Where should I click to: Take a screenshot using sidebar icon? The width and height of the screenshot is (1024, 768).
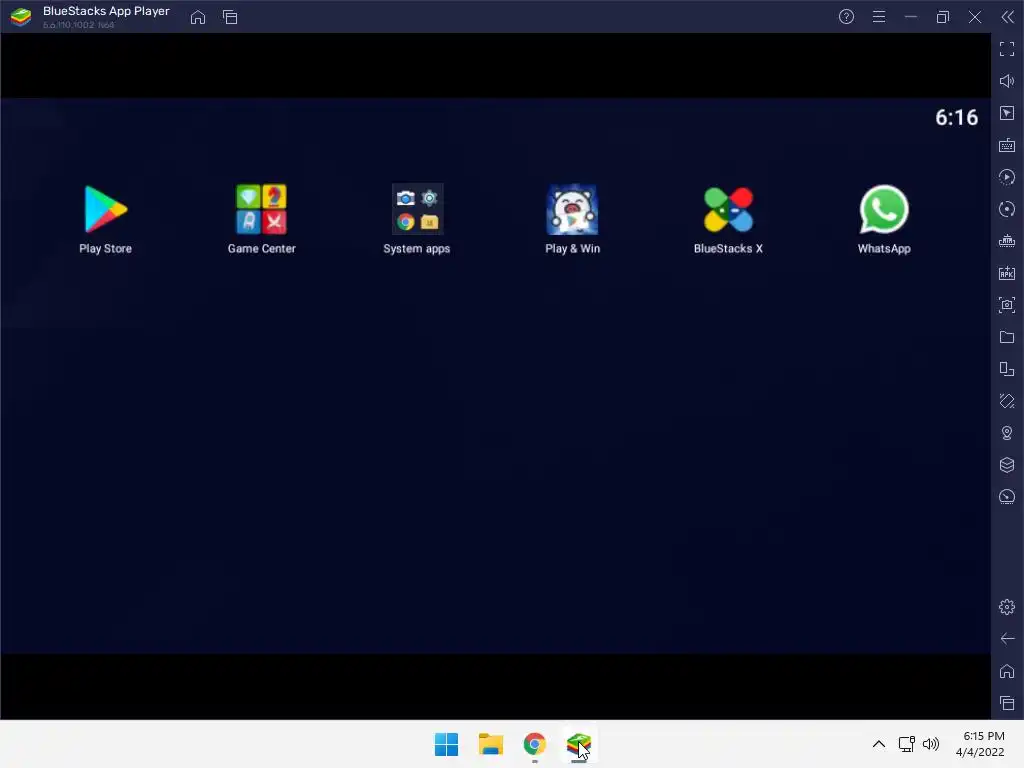1007,305
